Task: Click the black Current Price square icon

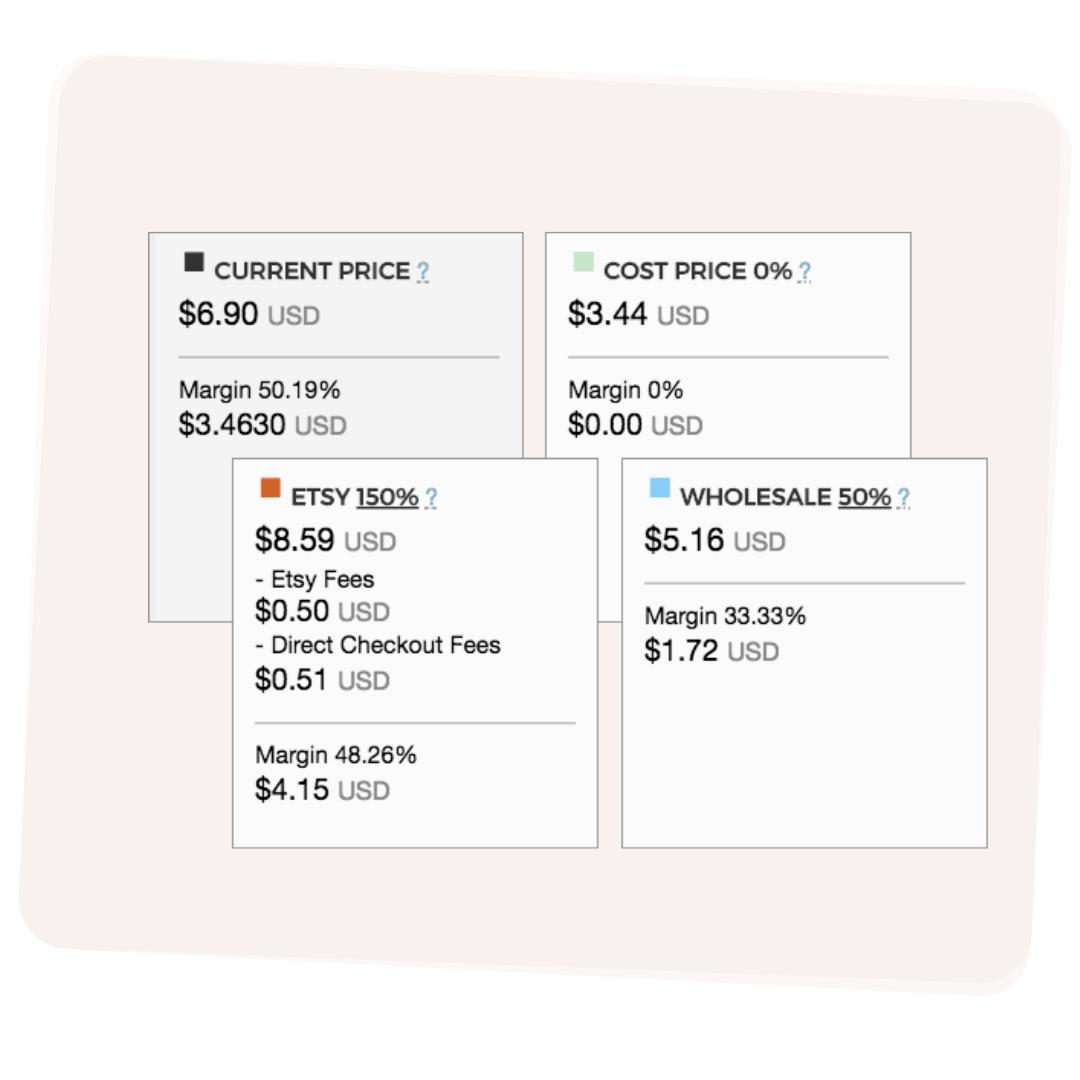Action: [192, 264]
